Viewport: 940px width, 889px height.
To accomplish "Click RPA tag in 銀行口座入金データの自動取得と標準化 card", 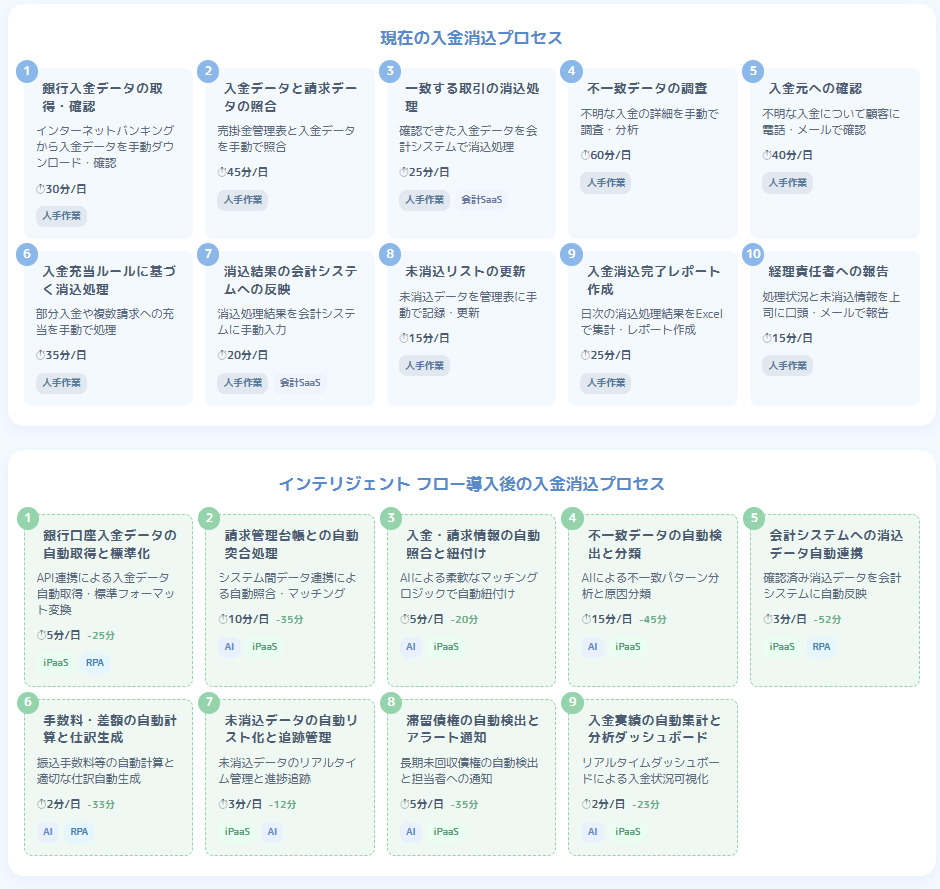I will pyautogui.click(x=95, y=662).
